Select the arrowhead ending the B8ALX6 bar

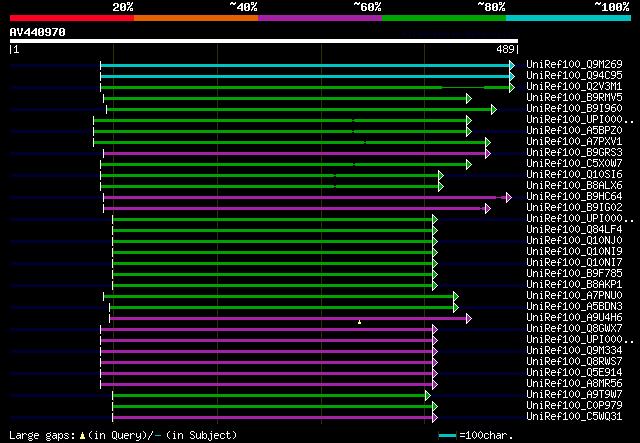441,187
